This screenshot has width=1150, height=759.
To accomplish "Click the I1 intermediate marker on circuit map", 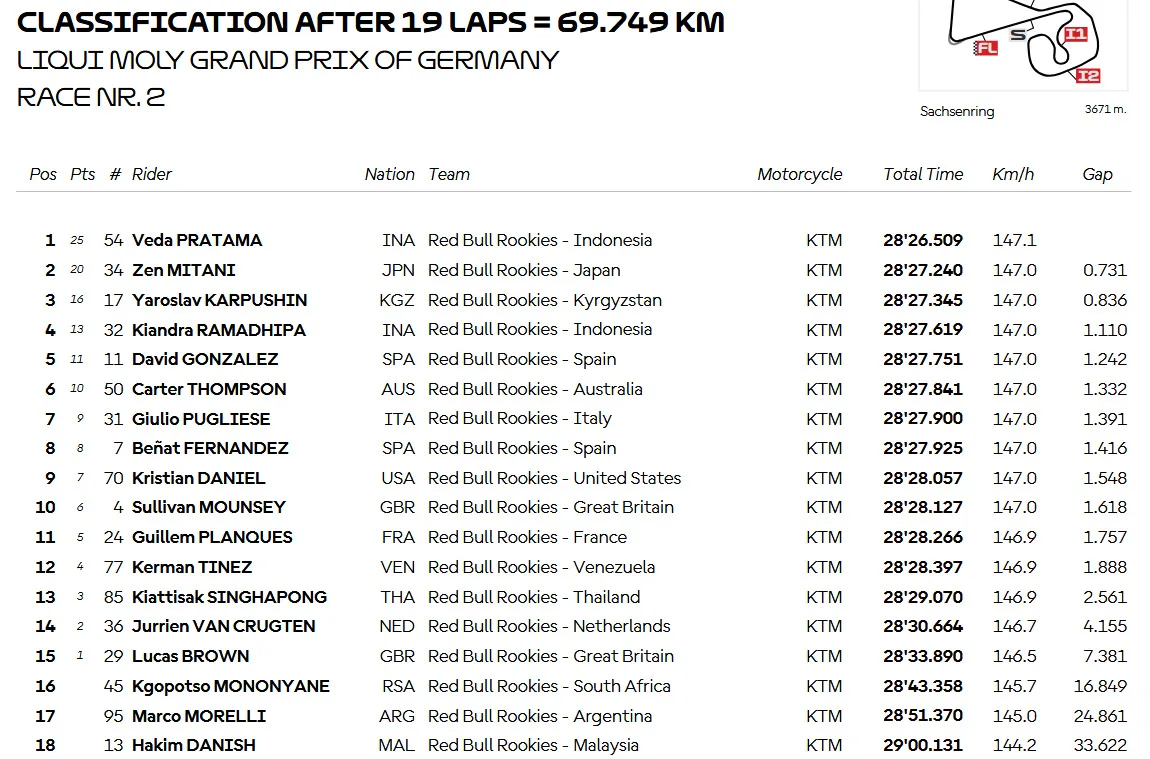I will 1075,34.
